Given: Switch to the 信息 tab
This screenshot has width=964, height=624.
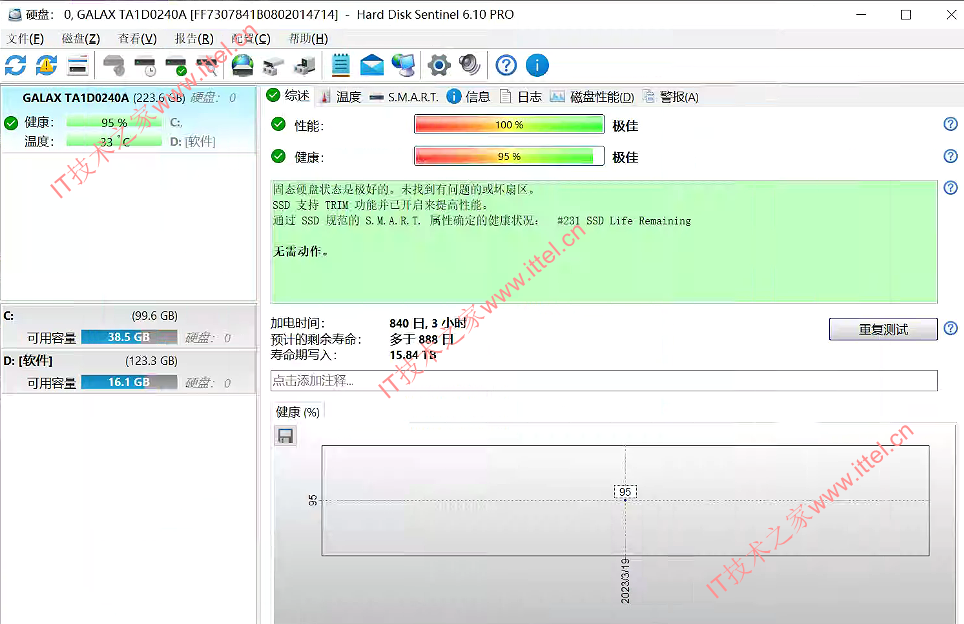Looking at the screenshot, I should pos(468,97).
